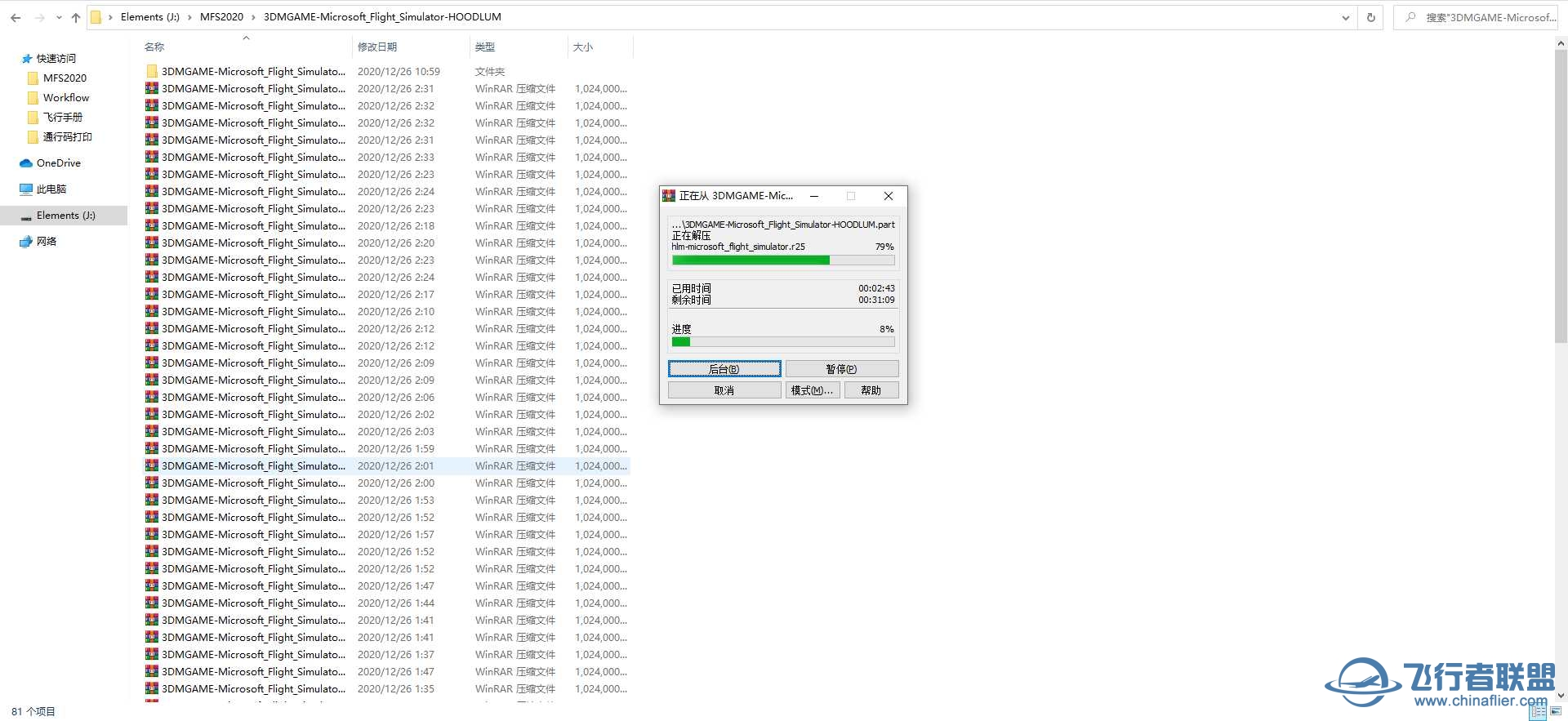
Task: Click the WinRAR icon of file dated 2:33
Action: click(152, 157)
